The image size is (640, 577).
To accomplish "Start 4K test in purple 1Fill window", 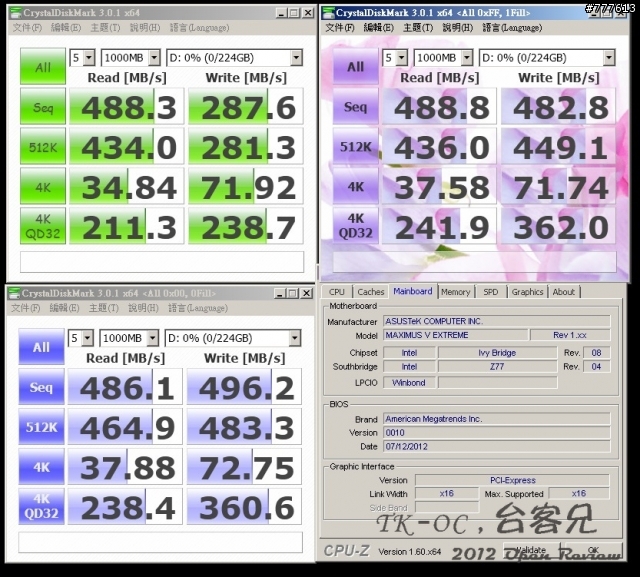I will (356, 186).
